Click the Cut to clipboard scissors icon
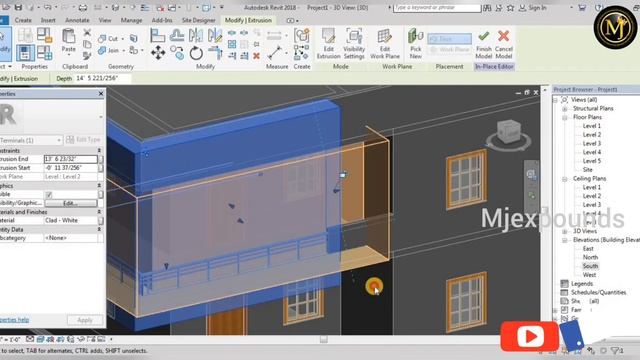Screen dimensions: 640x360 pos(87,32)
